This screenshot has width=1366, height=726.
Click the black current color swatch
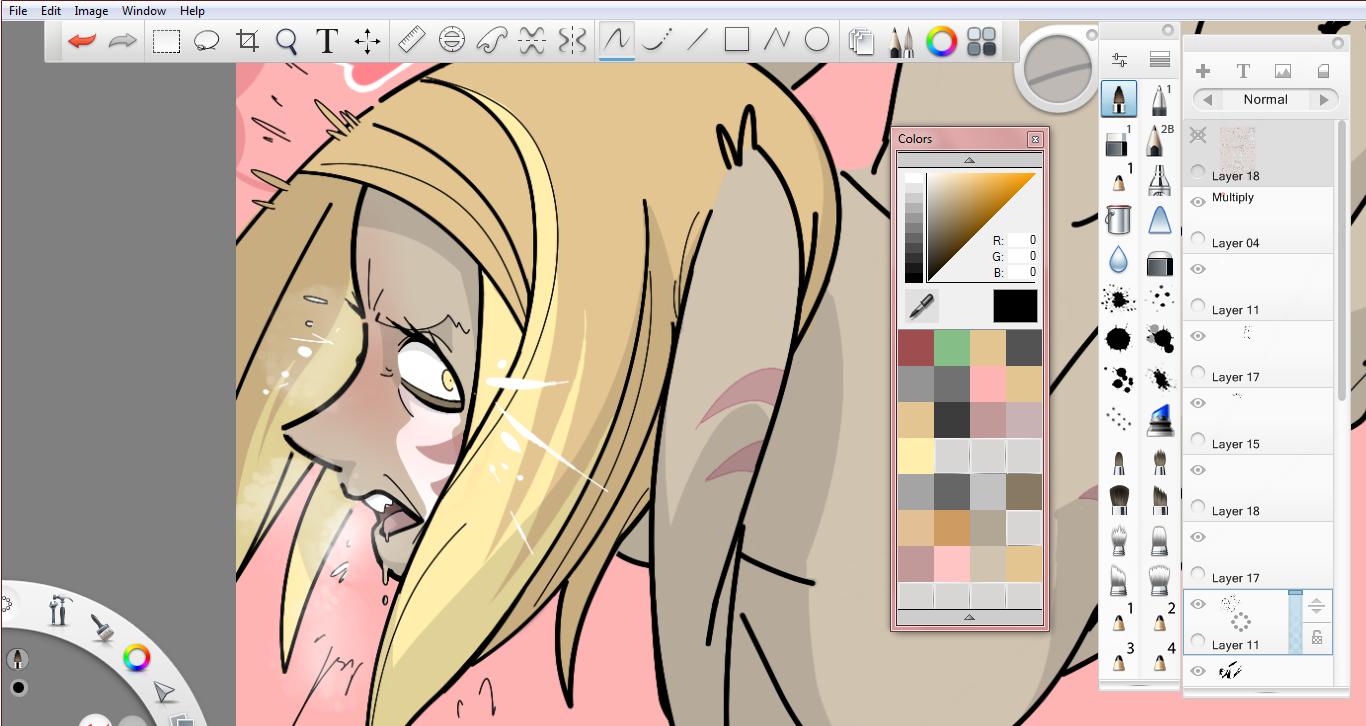click(1014, 306)
